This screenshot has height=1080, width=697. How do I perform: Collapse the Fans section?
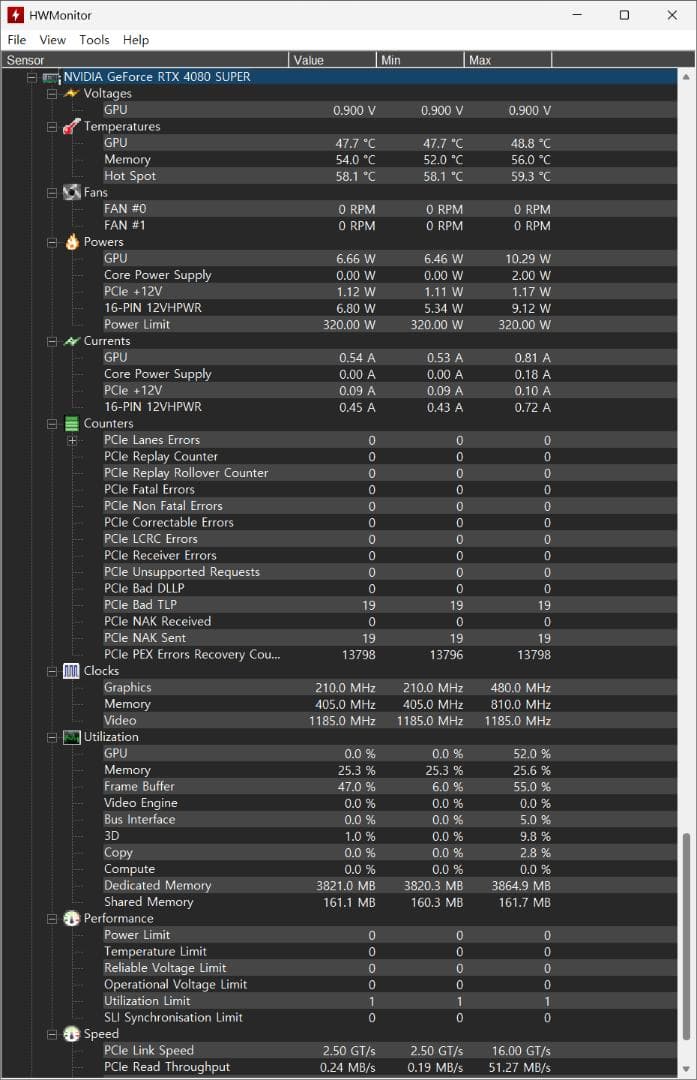coord(52,193)
